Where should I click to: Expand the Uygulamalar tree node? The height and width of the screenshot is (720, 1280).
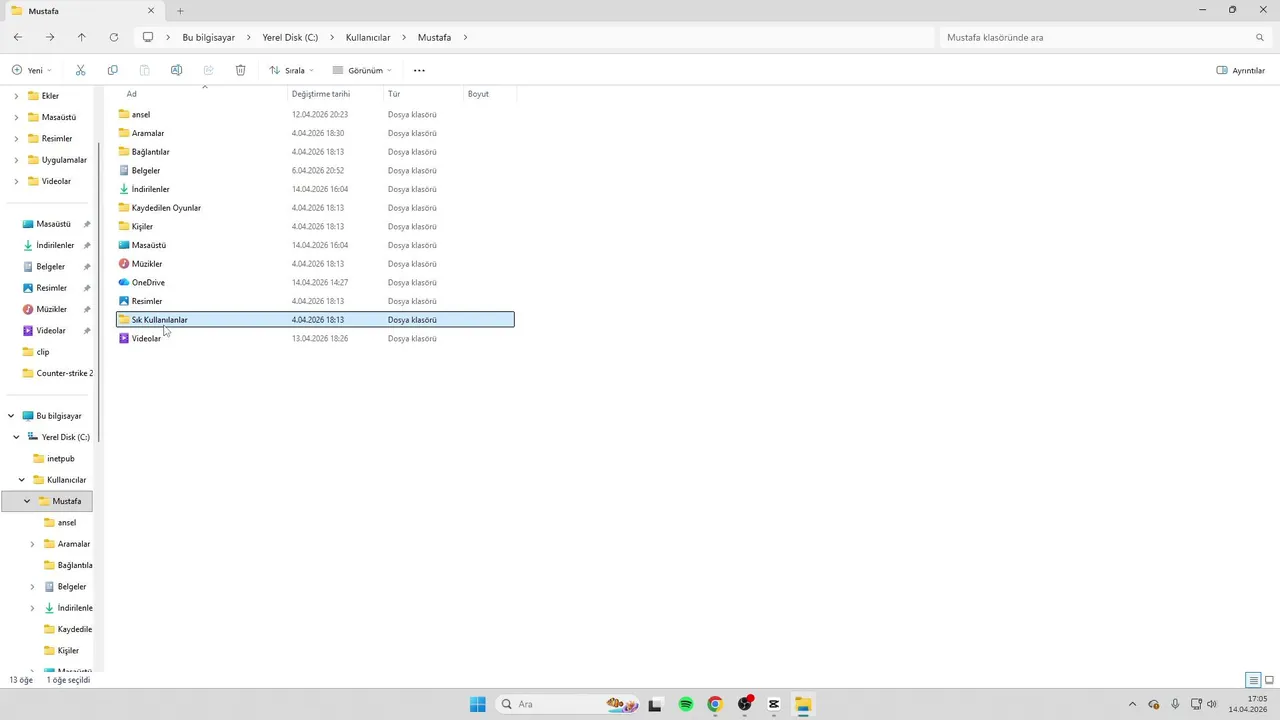click(x=16, y=160)
